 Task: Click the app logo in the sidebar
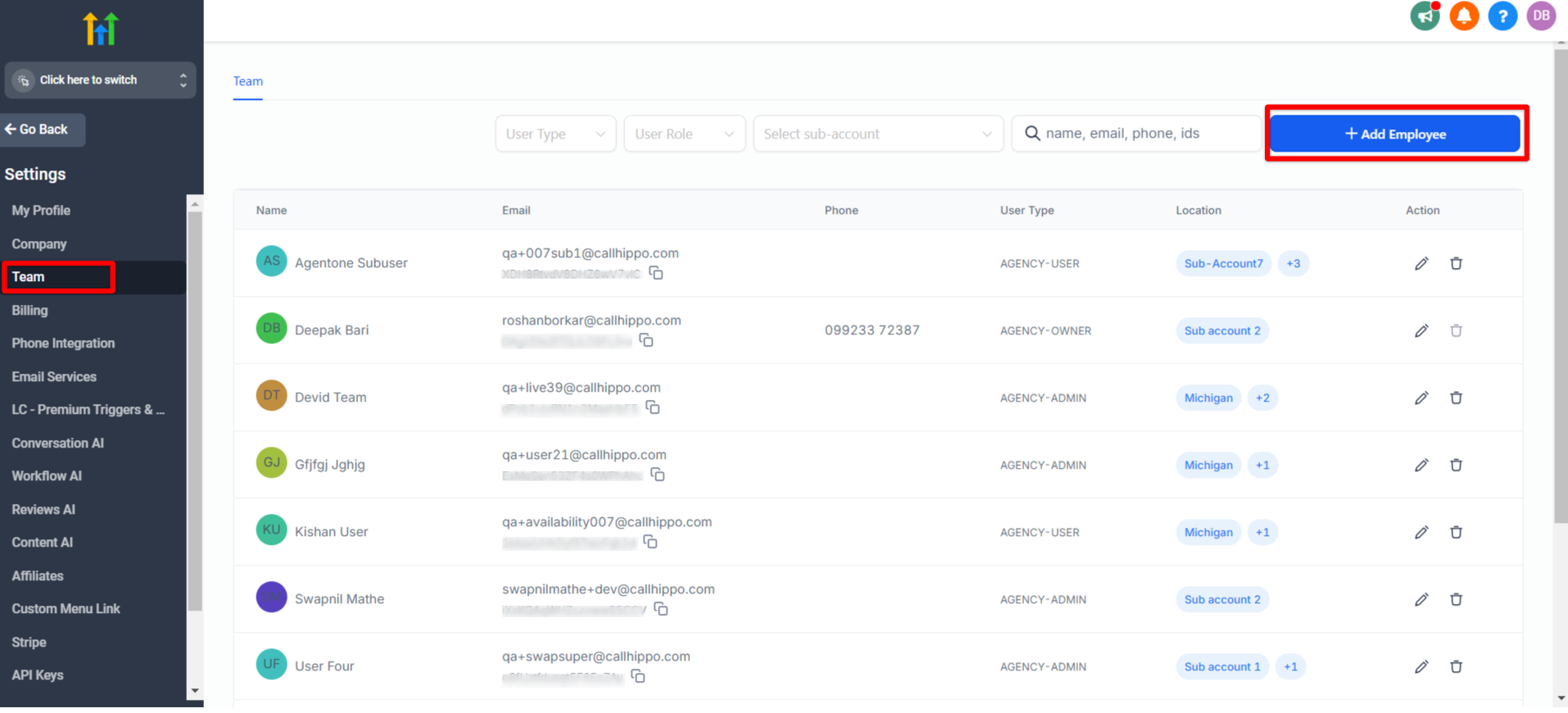click(x=101, y=29)
